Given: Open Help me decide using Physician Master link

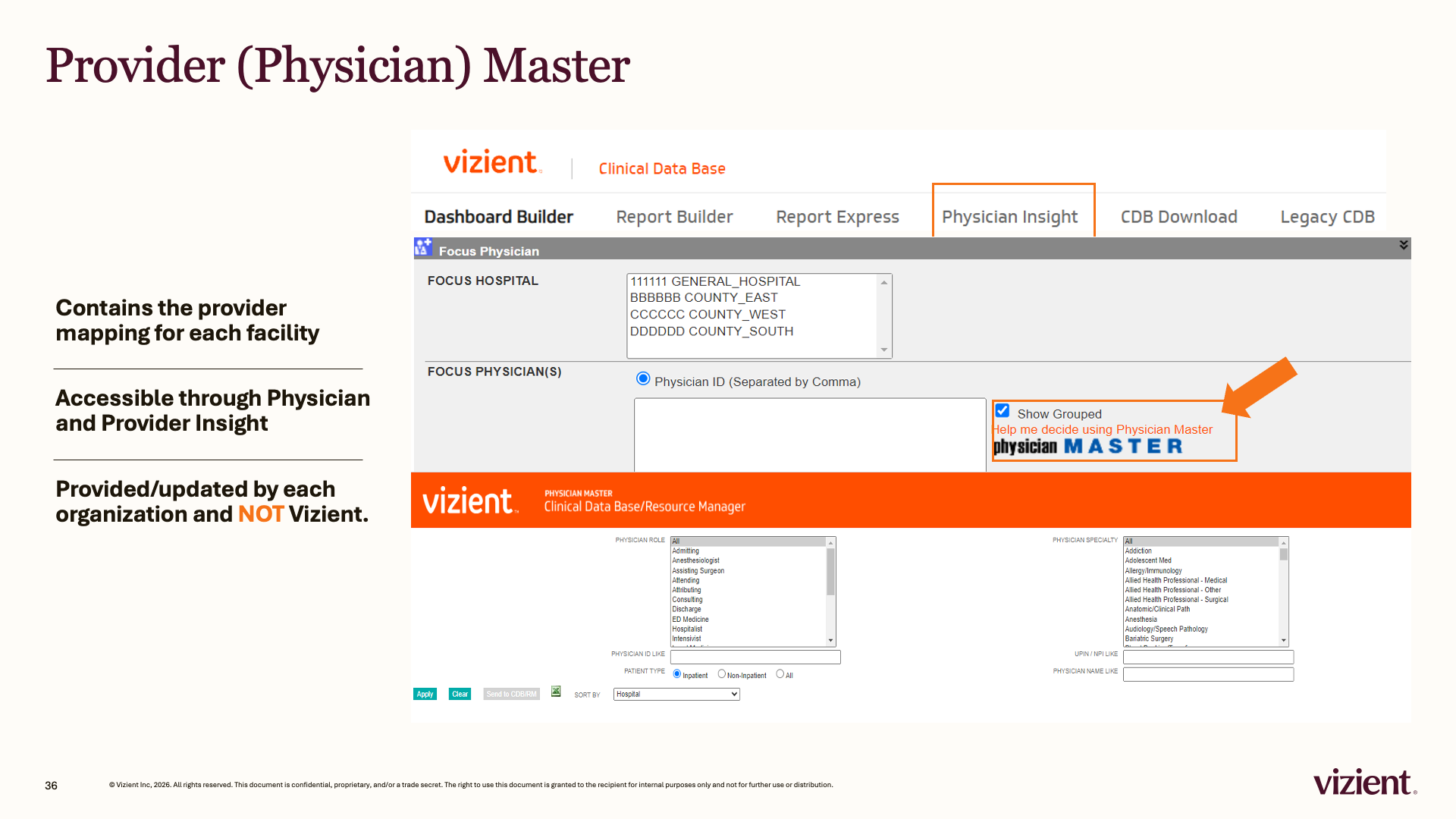Looking at the screenshot, I should (x=1103, y=430).
